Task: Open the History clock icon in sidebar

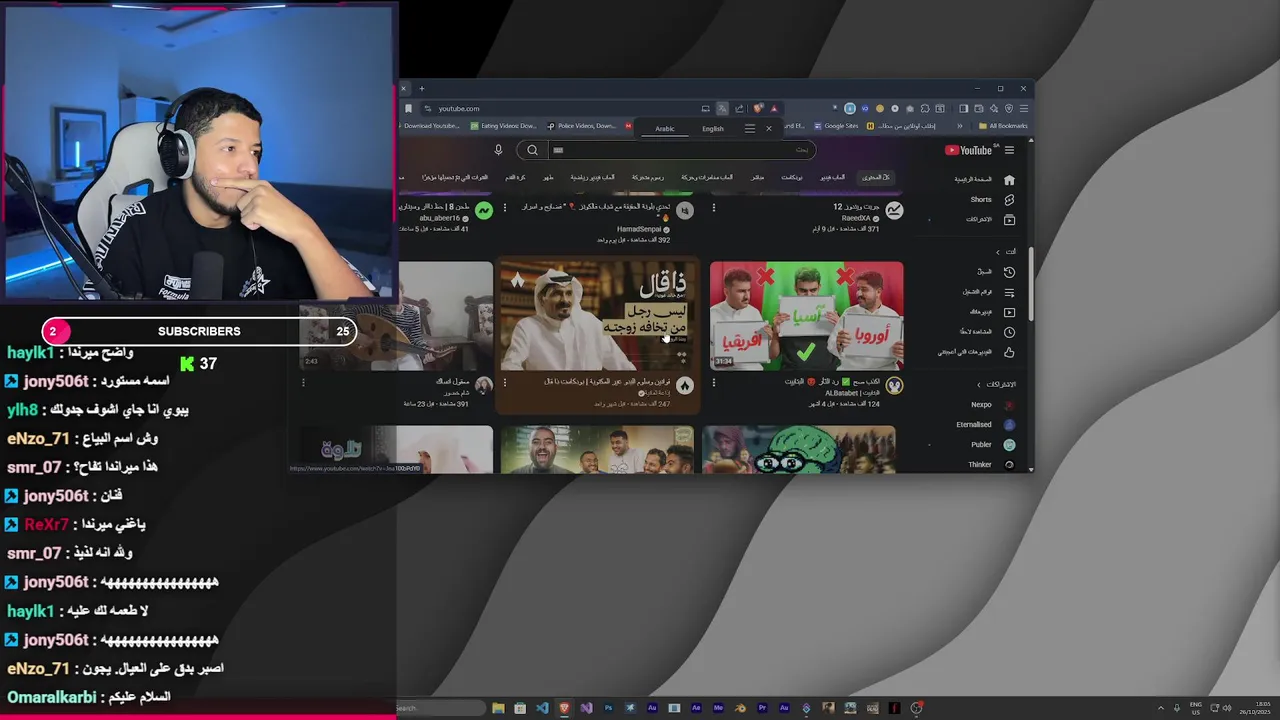Action: pos(1009,272)
